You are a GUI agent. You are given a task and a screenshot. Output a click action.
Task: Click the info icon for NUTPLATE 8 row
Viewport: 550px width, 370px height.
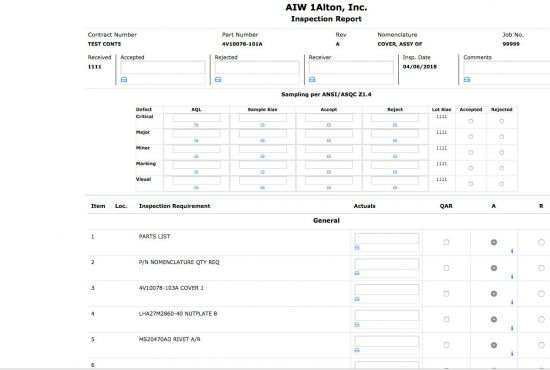tap(512, 328)
